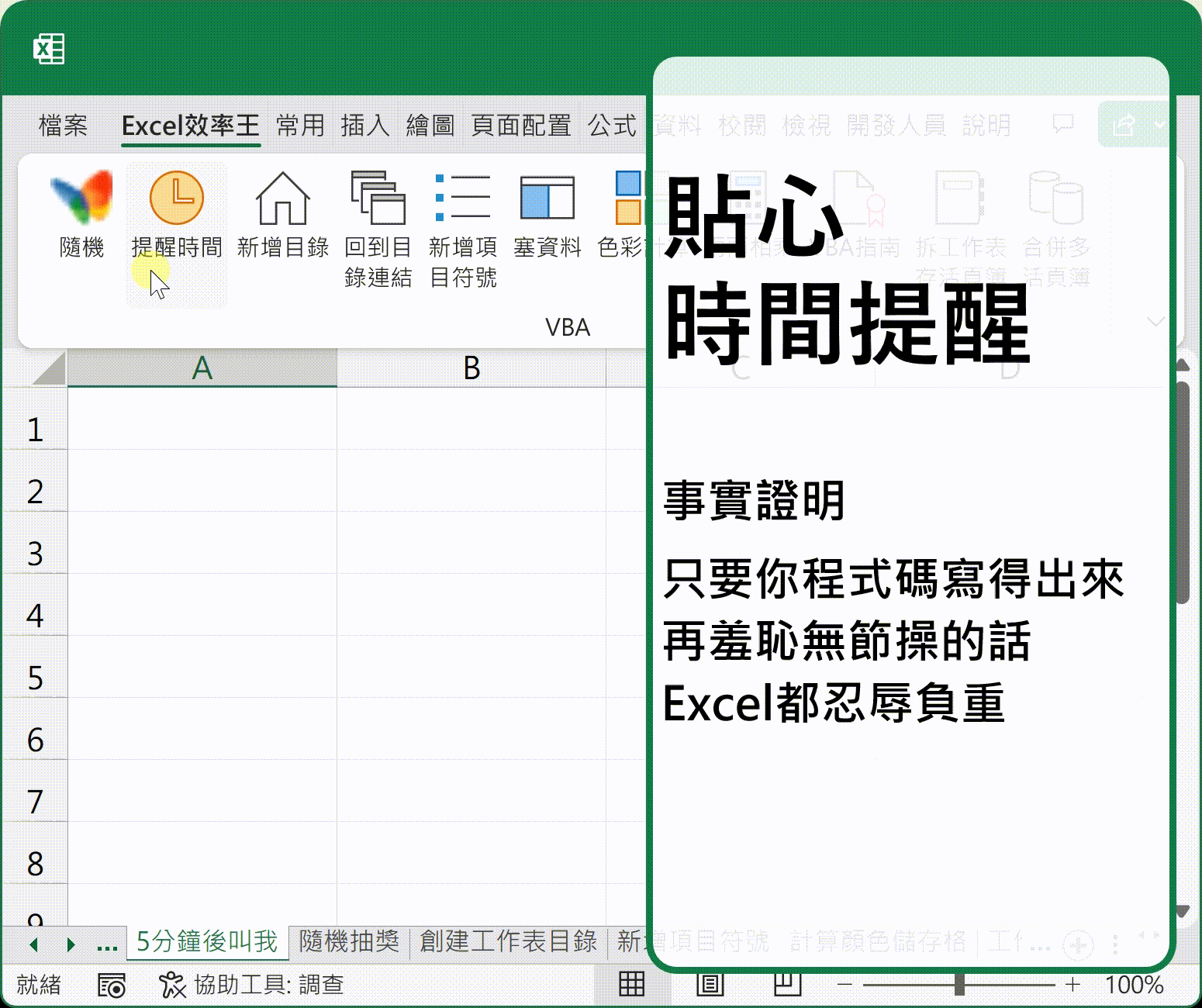1202x1008 pixels.
Task: Click the 提醒時間 clock icon
Action: coord(177,198)
